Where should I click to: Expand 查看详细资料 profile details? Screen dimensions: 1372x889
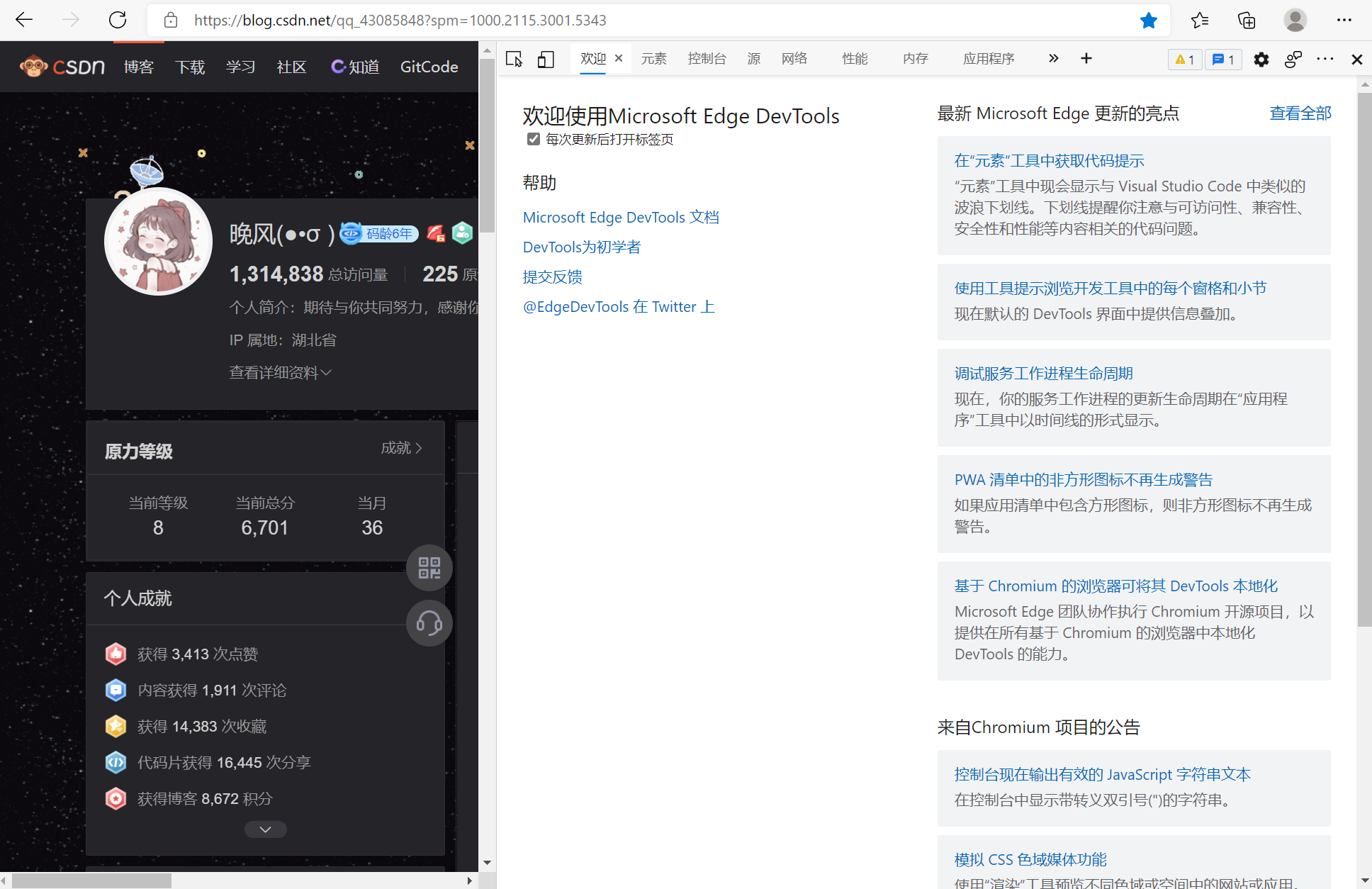tap(280, 372)
